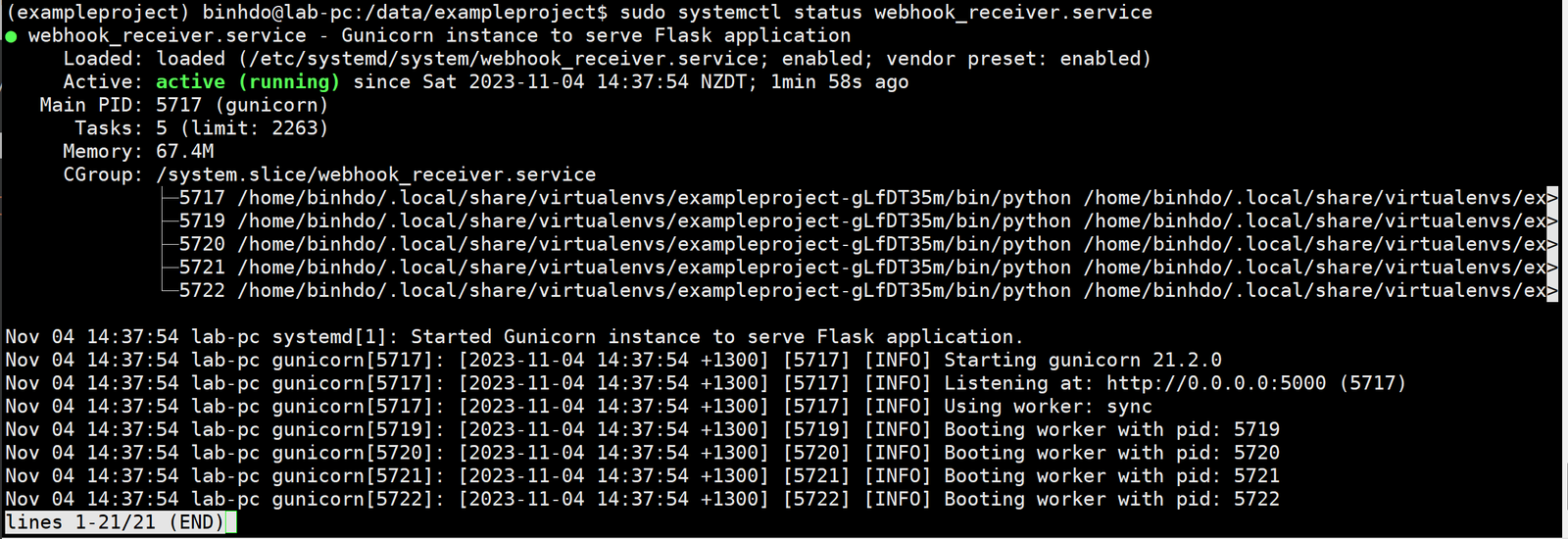Click the "Using worker: sync" log entry

pos(1048,407)
